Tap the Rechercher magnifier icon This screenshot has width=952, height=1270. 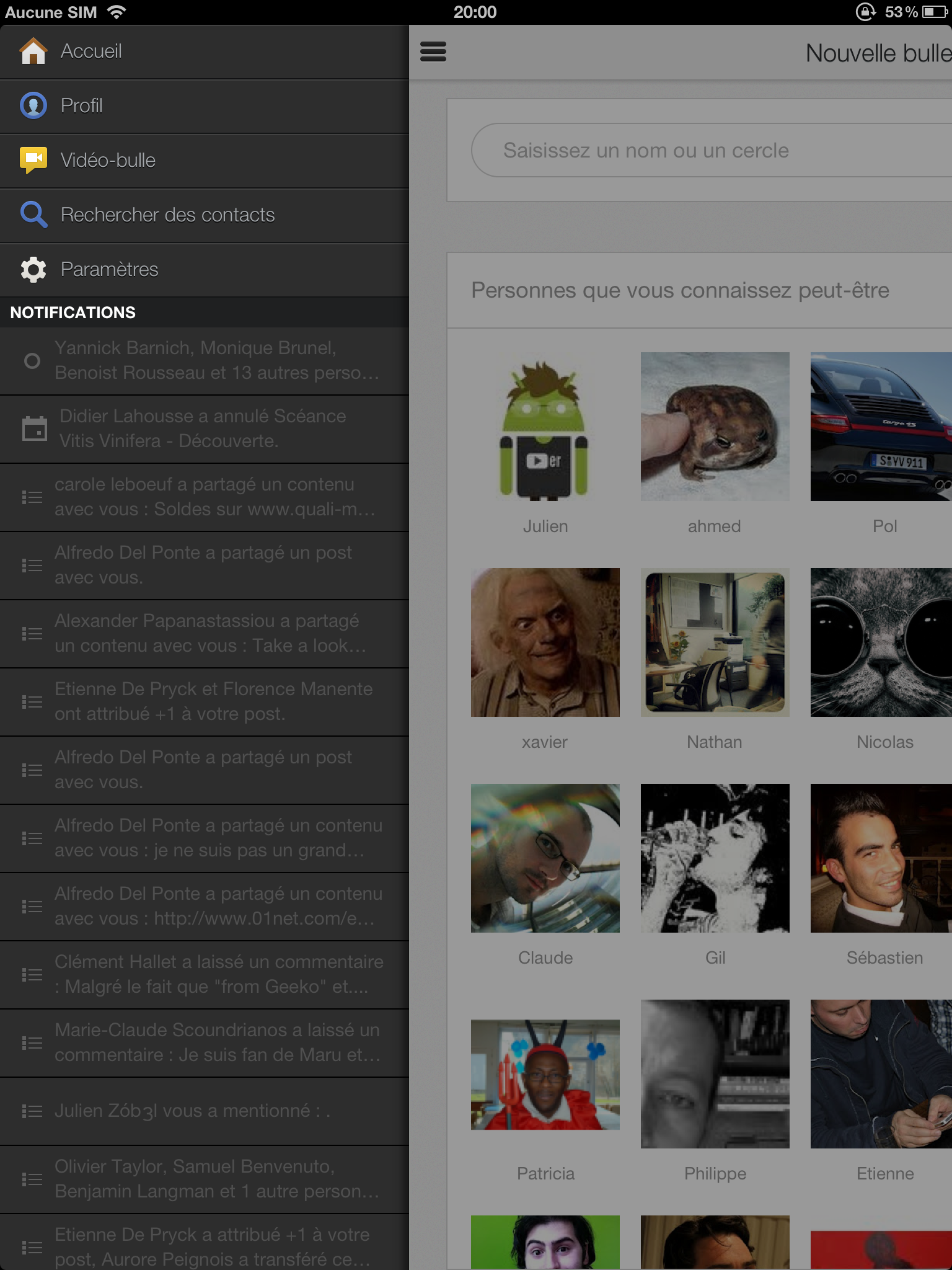coord(33,215)
